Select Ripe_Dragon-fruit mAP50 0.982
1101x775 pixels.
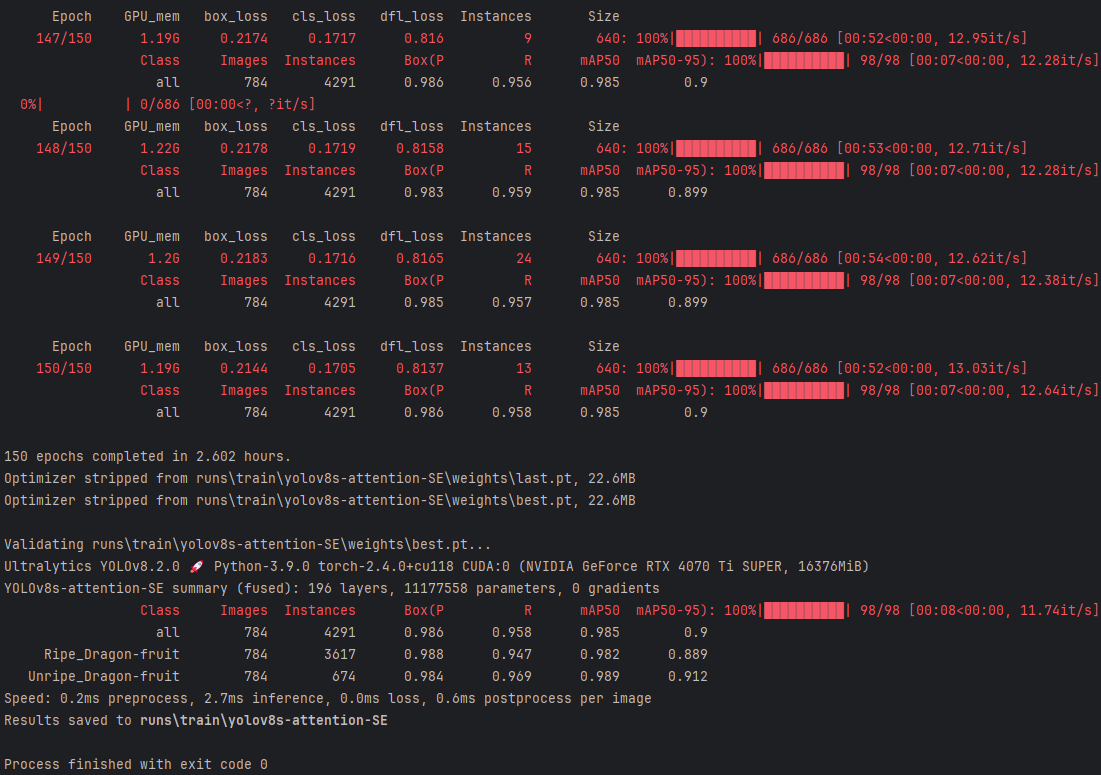[x=600, y=655]
